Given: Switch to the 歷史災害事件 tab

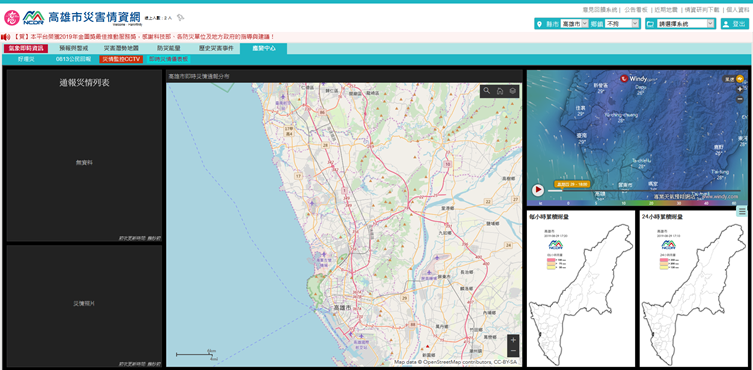Looking at the screenshot, I should click(x=216, y=48).
